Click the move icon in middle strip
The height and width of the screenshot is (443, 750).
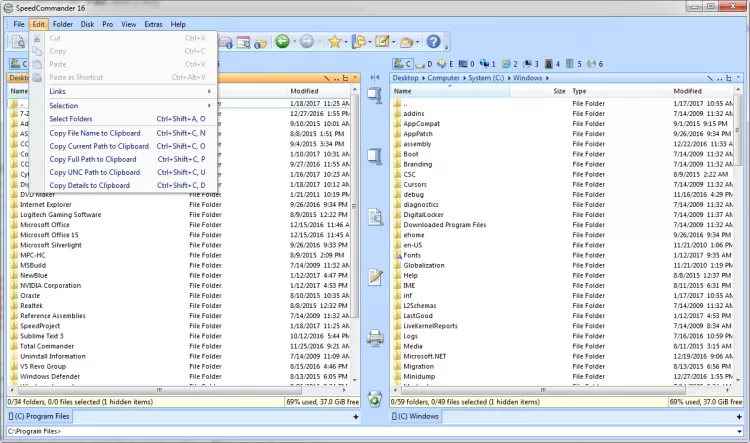pyautogui.click(x=375, y=156)
